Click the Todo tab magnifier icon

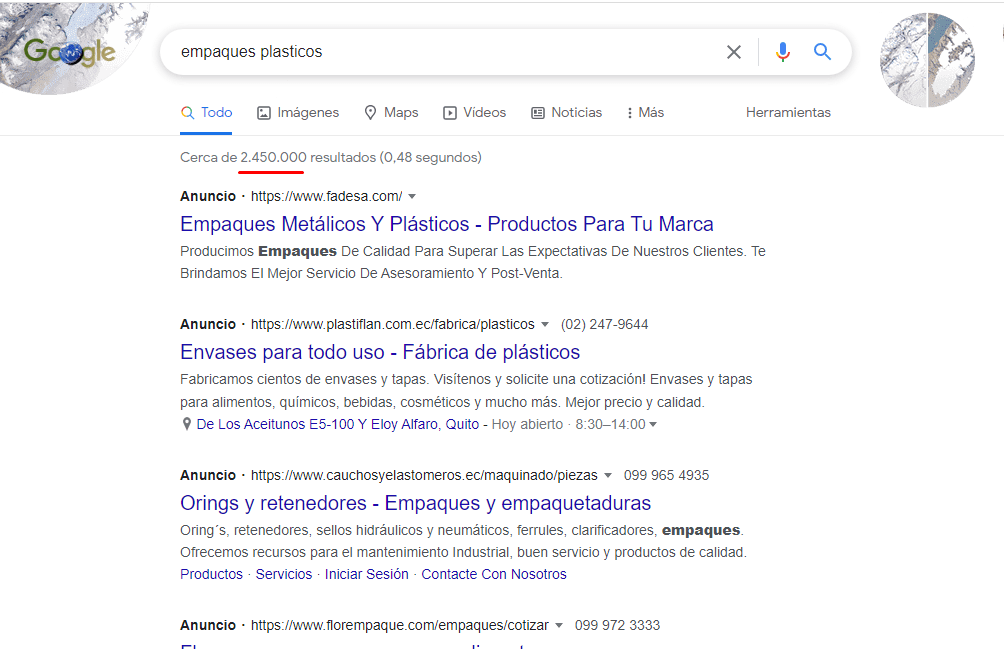click(187, 113)
